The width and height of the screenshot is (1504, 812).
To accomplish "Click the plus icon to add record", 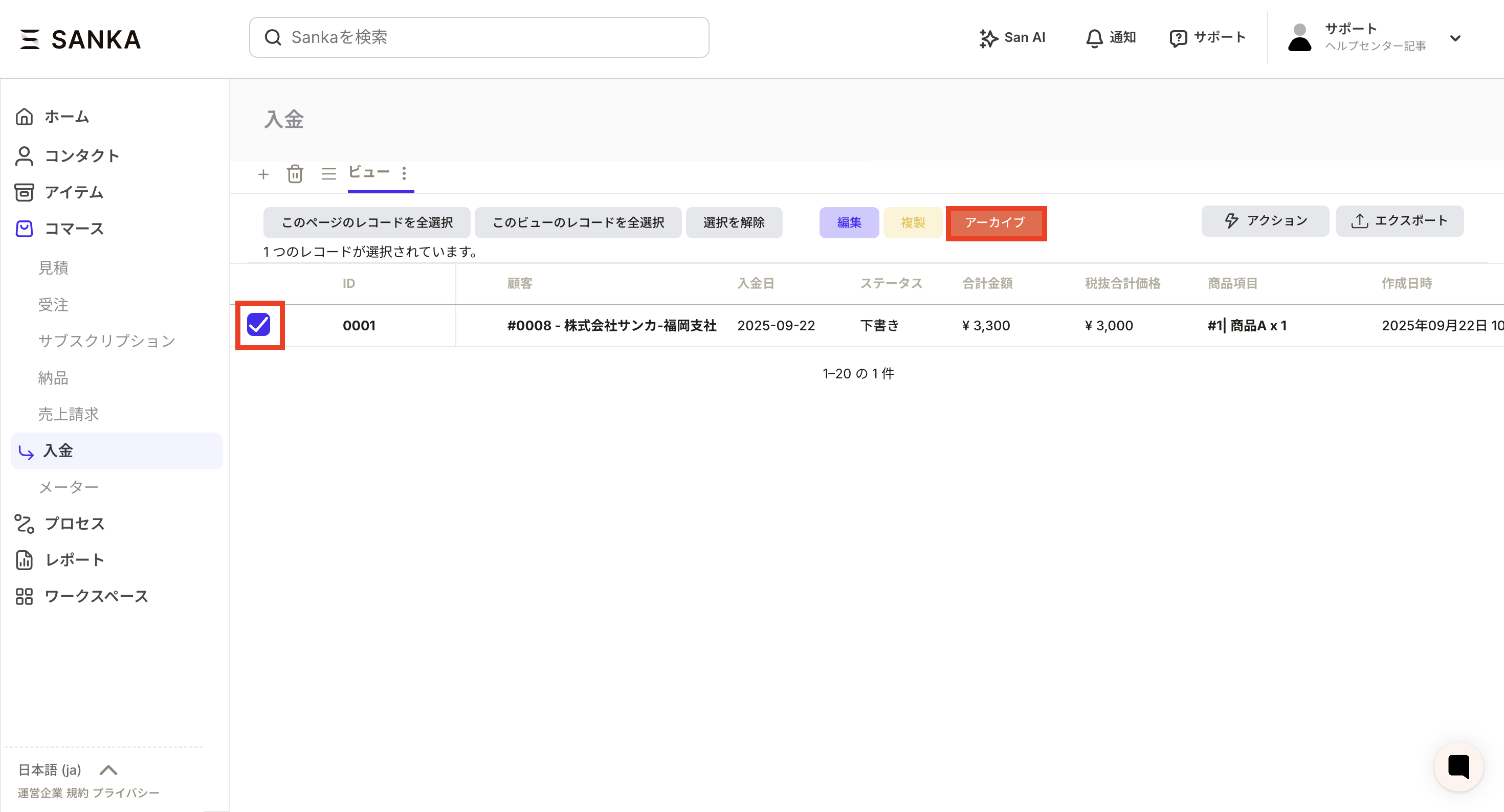I will coord(263,174).
